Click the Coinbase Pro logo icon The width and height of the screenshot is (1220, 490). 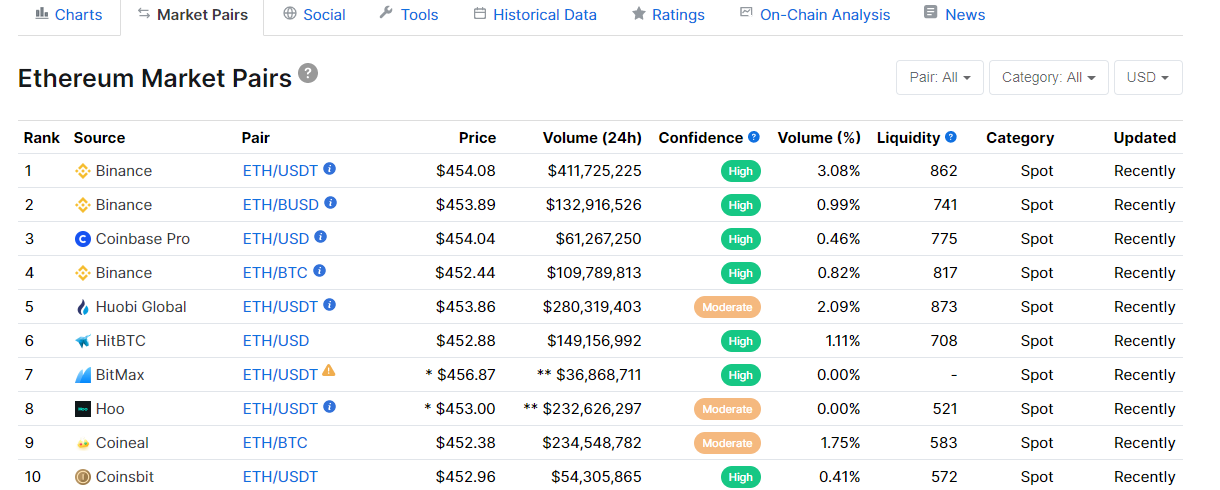(83, 239)
